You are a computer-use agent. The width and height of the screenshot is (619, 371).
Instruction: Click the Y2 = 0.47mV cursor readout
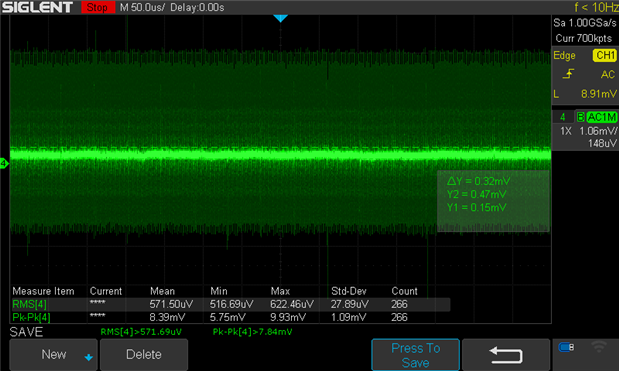pyautogui.click(x=476, y=194)
